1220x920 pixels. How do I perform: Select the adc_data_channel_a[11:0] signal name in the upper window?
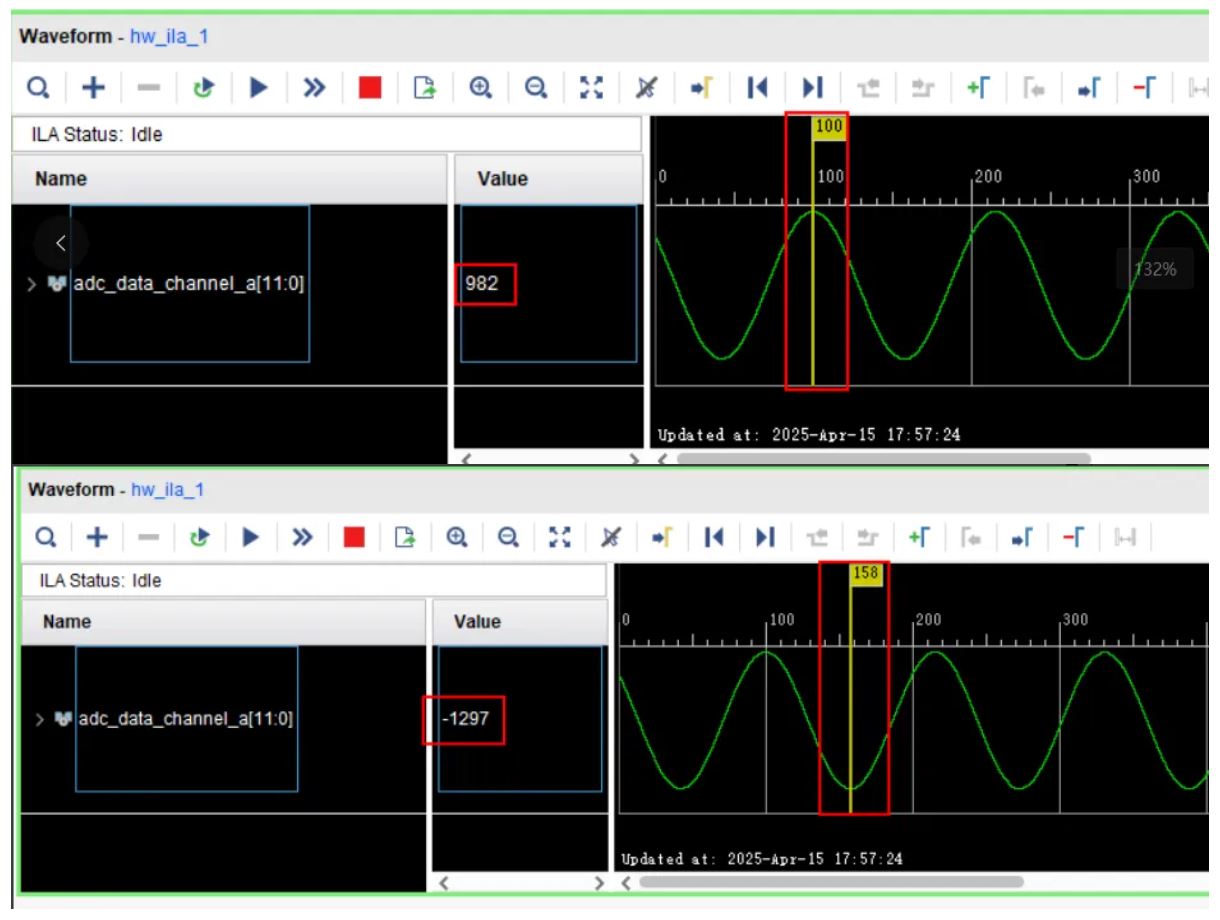(x=188, y=284)
